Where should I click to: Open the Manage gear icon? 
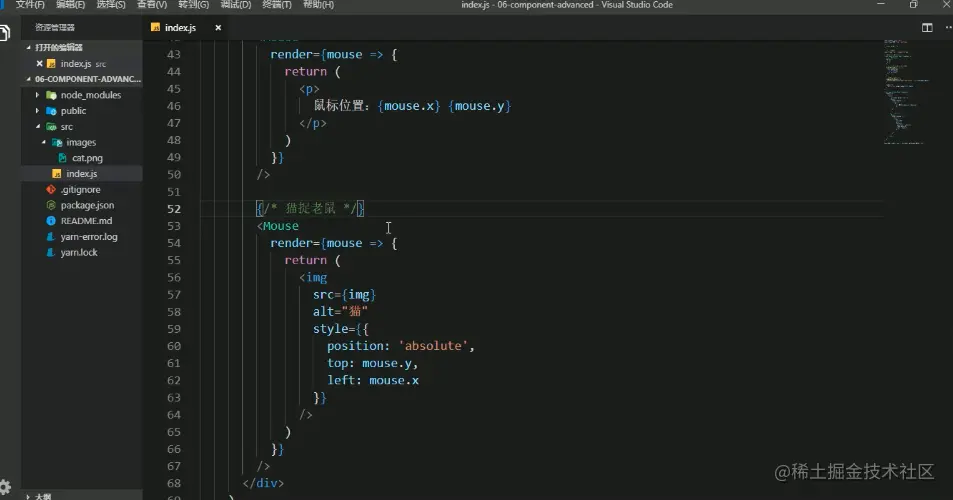[5, 487]
